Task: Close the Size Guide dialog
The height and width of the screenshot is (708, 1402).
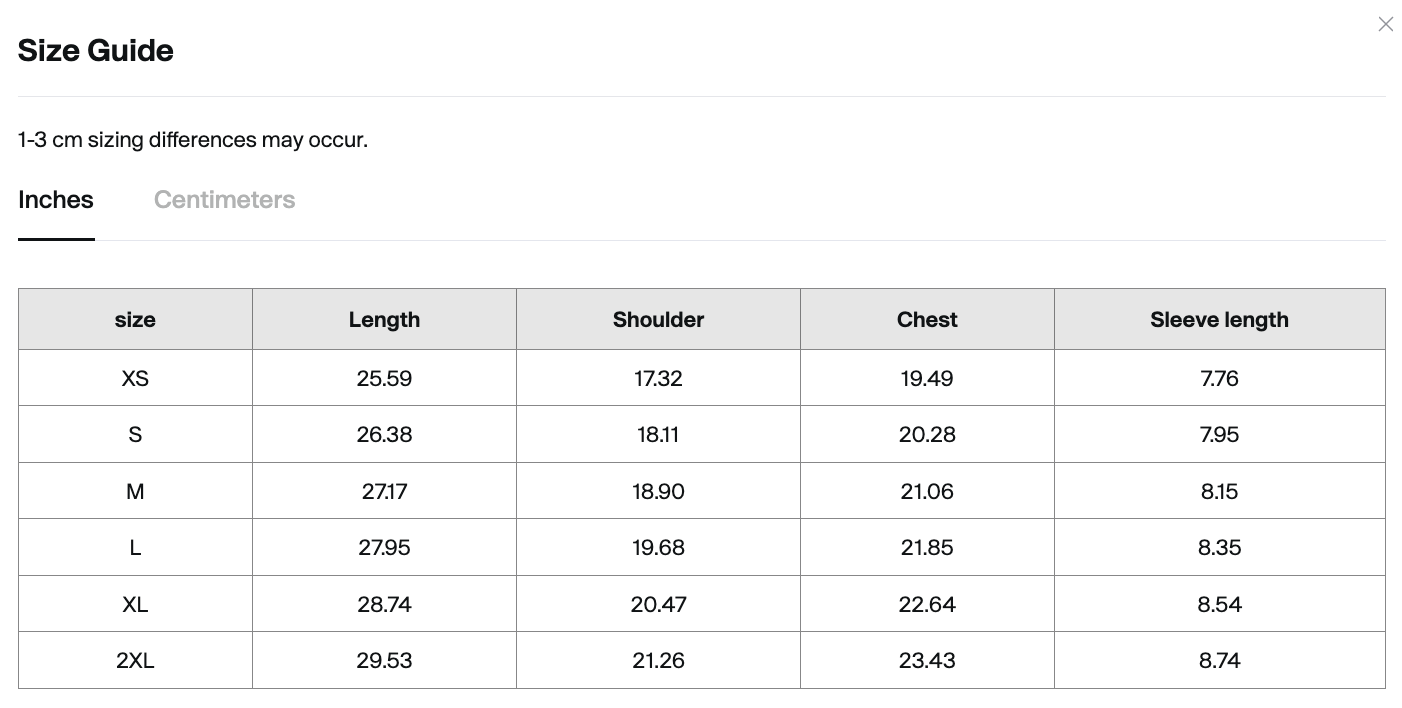Action: point(1385,24)
